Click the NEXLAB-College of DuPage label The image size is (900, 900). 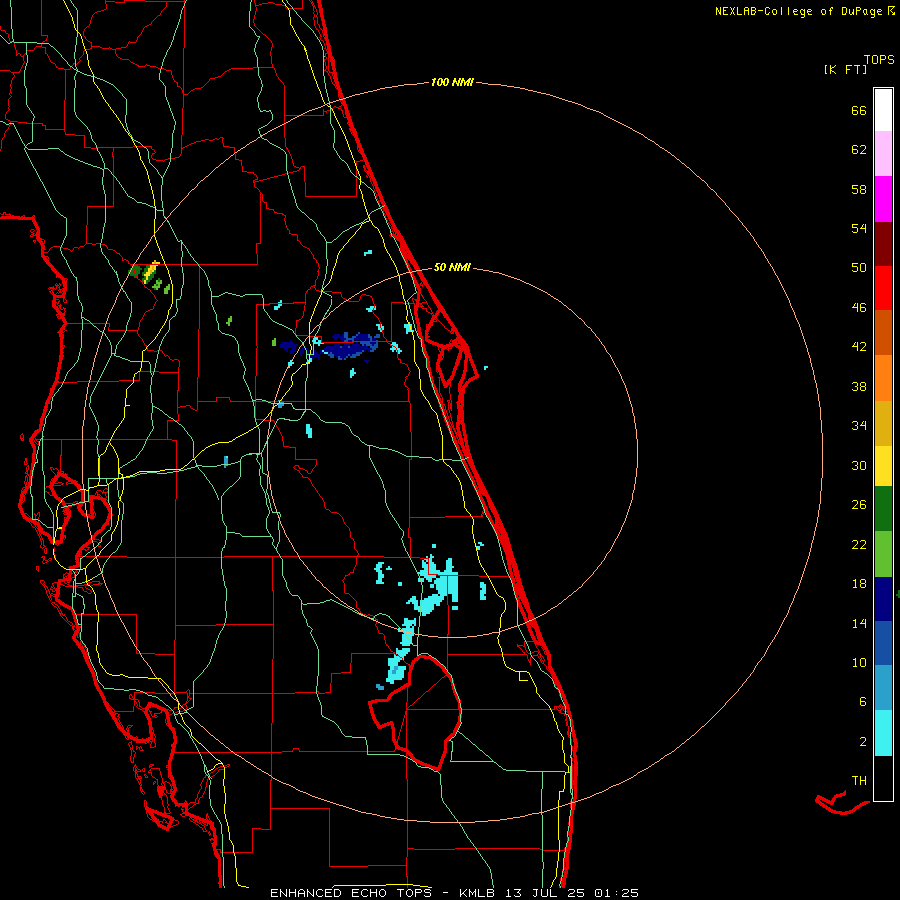[x=799, y=11]
